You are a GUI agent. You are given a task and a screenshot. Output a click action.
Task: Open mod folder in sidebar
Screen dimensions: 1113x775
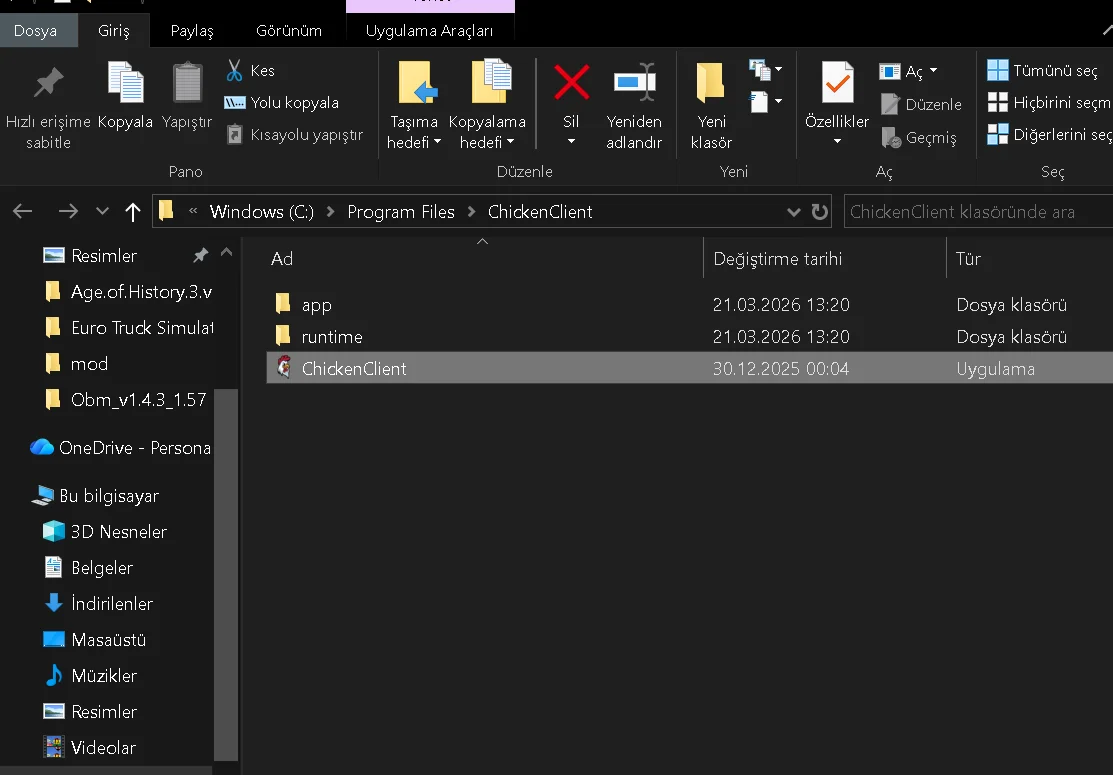pos(89,364)
